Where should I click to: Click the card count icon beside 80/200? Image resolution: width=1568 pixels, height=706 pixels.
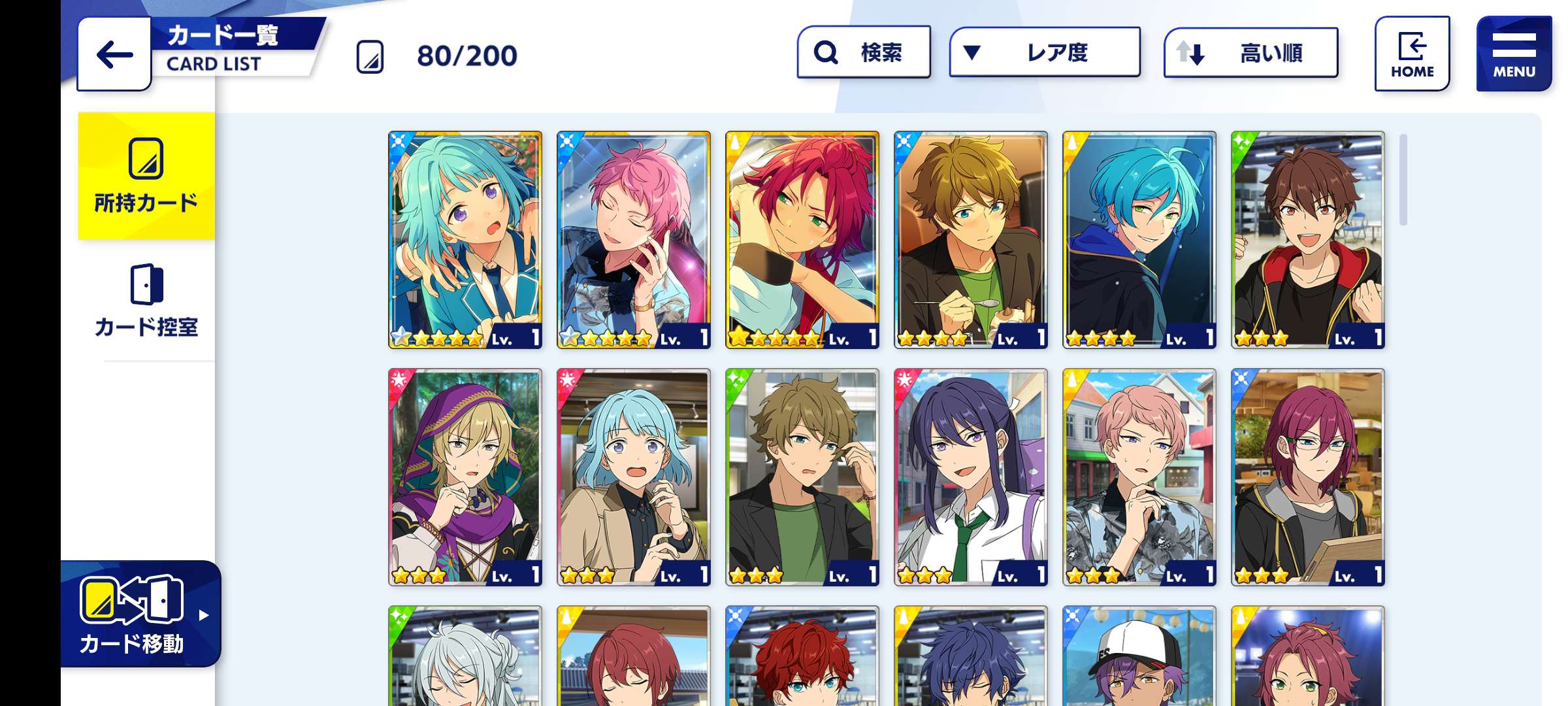click(370, 56)
